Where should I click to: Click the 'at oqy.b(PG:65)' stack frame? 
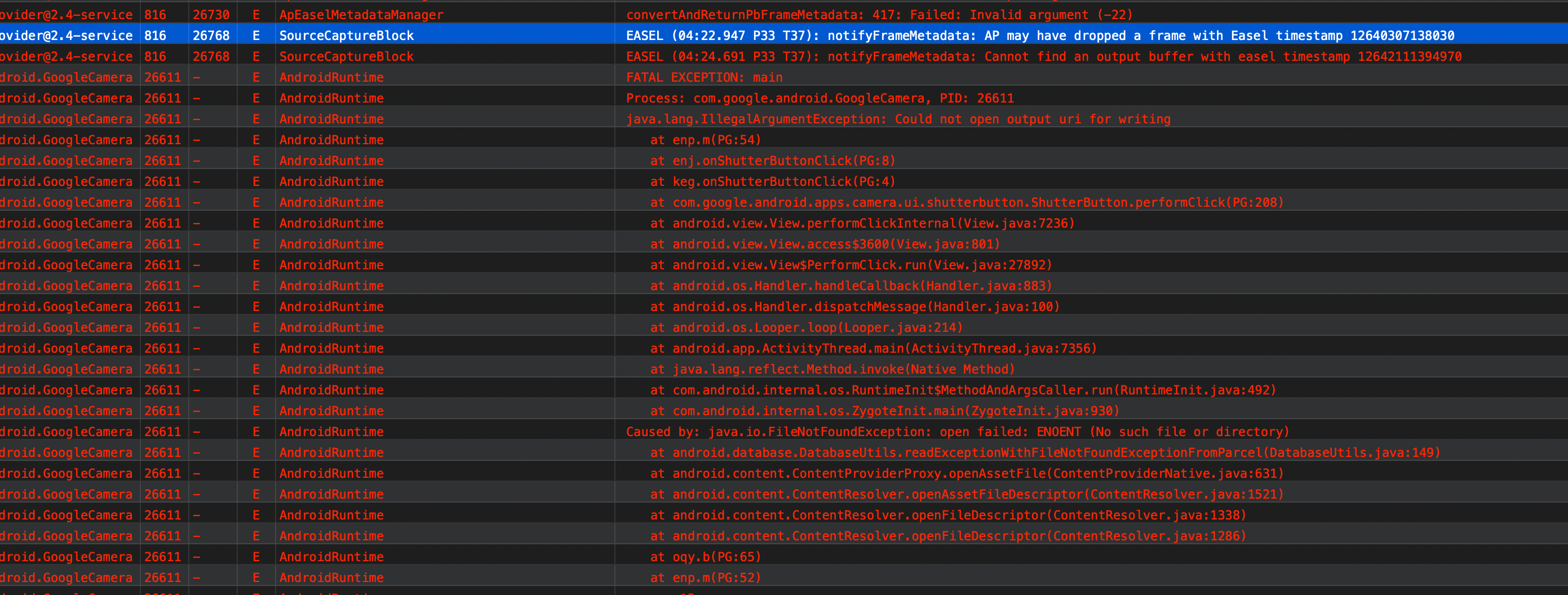tap(706, 557)
